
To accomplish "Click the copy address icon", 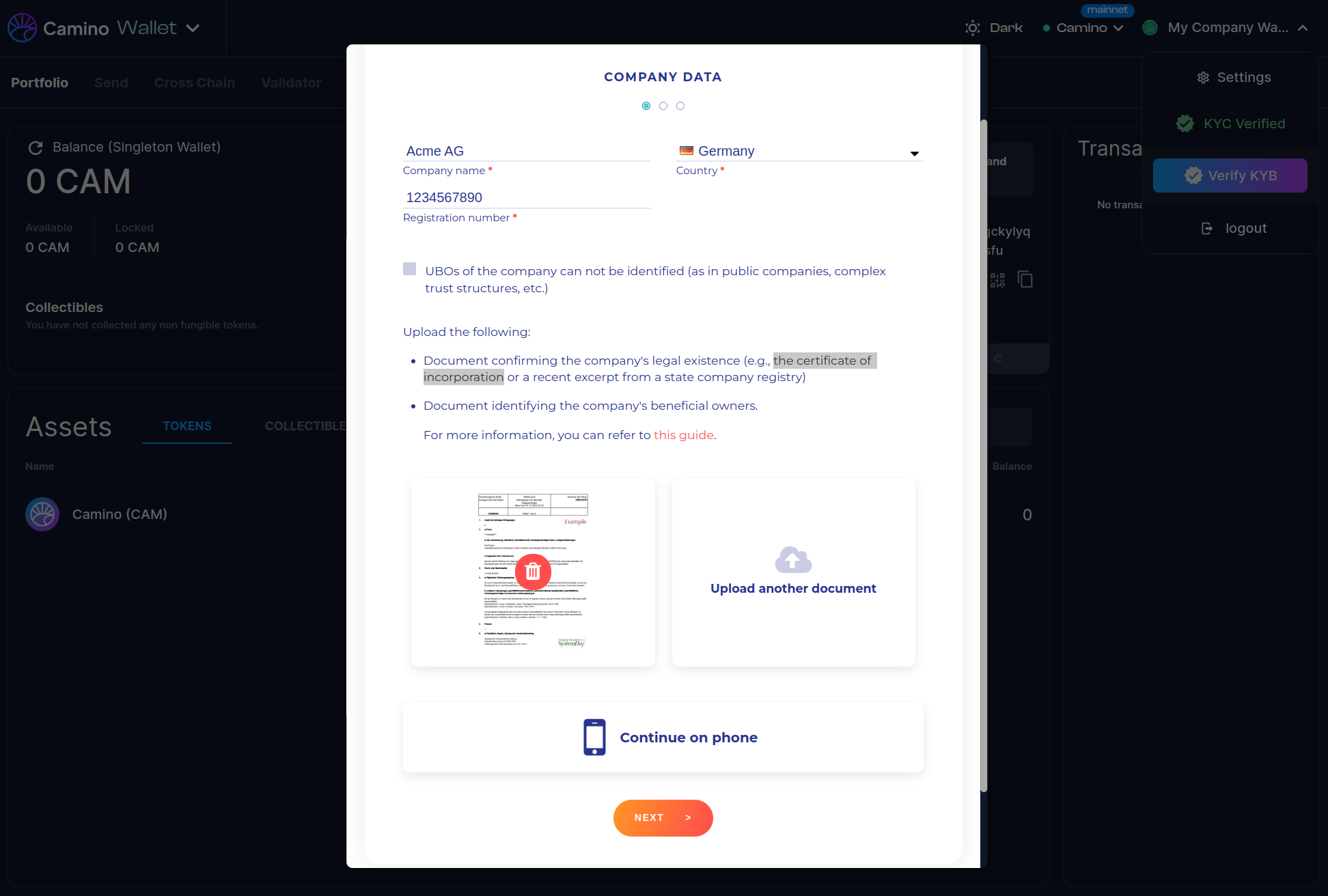I will click(1025, 279).
